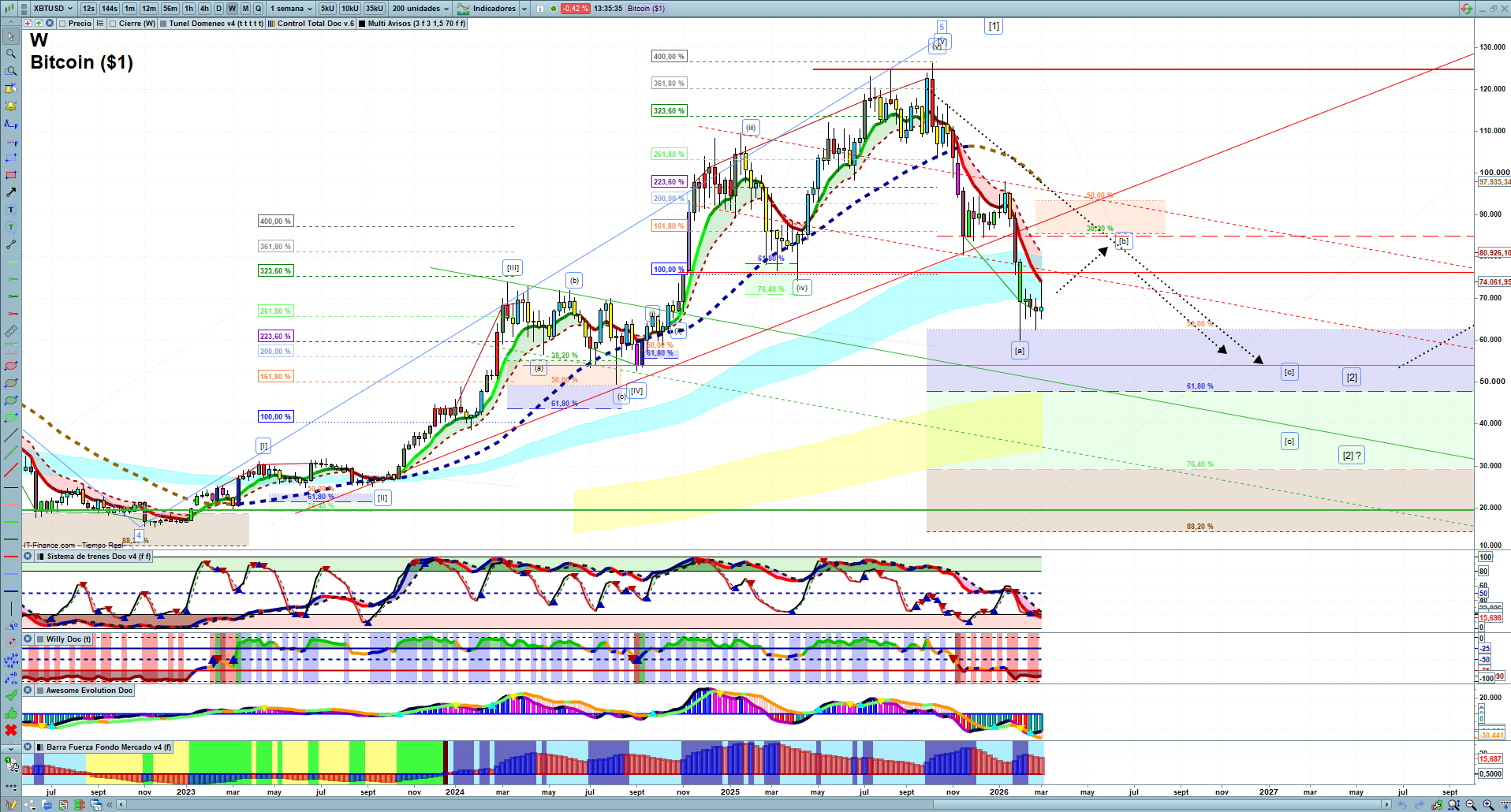
Task: Switch to the 1h timeframe
Action: click(188, 9)
